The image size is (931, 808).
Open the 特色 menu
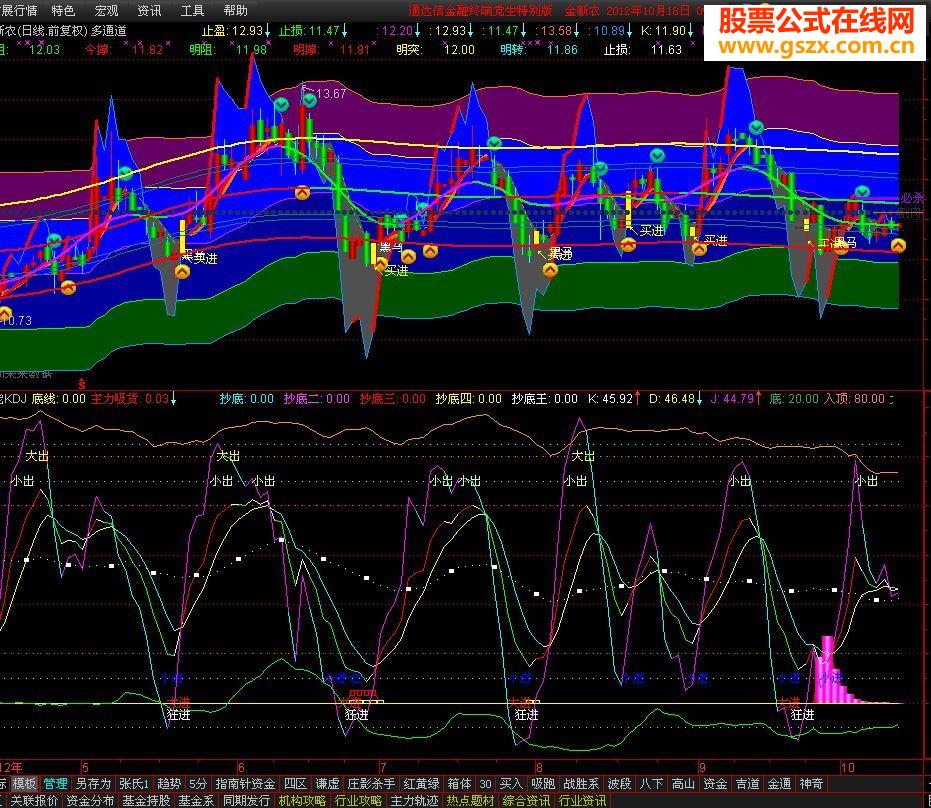point(63,11)
